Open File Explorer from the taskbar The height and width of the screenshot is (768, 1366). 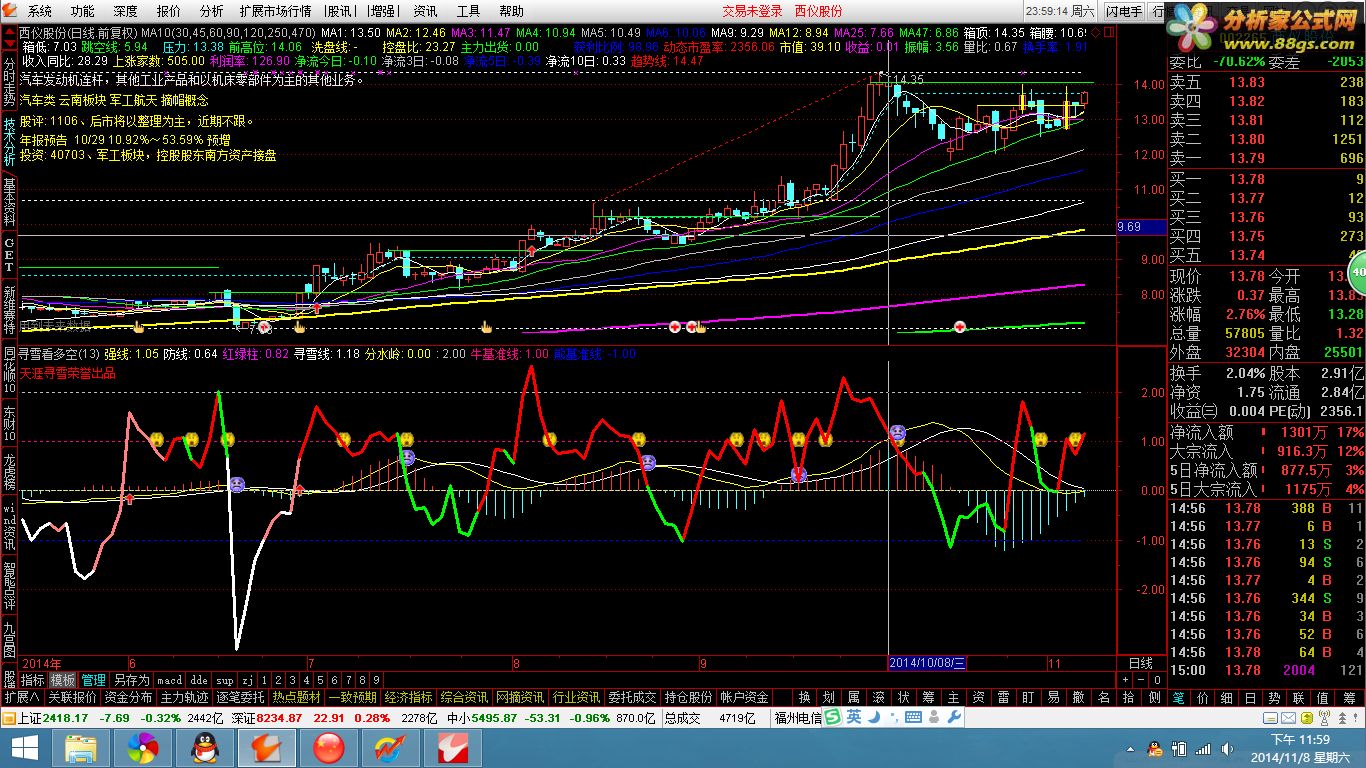coord(80,748)
